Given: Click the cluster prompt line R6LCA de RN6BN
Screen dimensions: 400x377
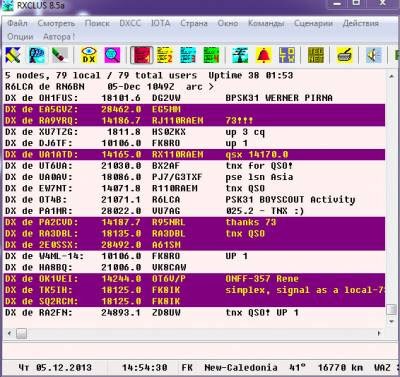Looking at the screenshot, I should coord(109,87).
